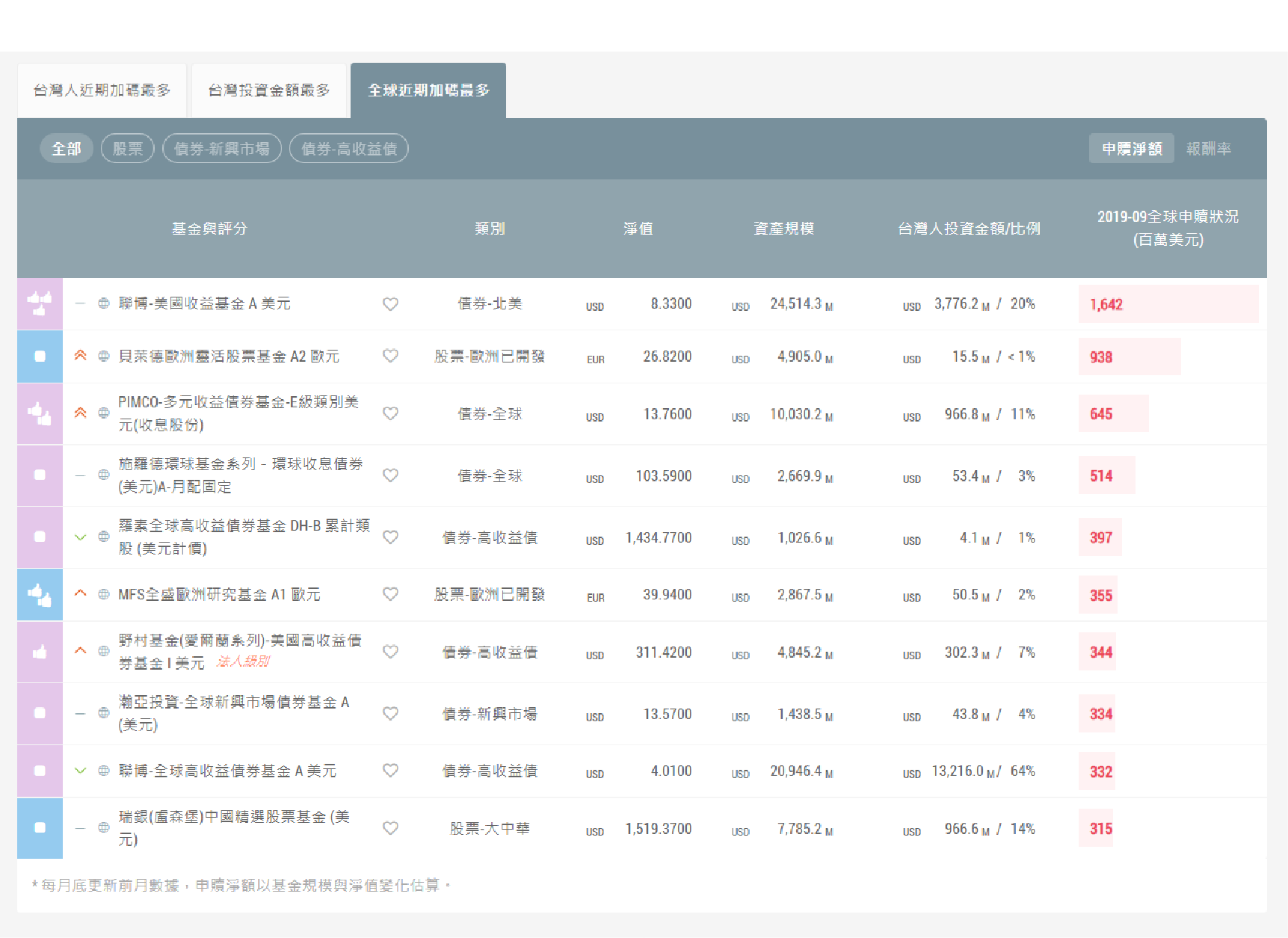Click thumbs-up rating badge on 野村基金 row
The height and width of the screenshot is (938, 1288).
tap(40, 651)
